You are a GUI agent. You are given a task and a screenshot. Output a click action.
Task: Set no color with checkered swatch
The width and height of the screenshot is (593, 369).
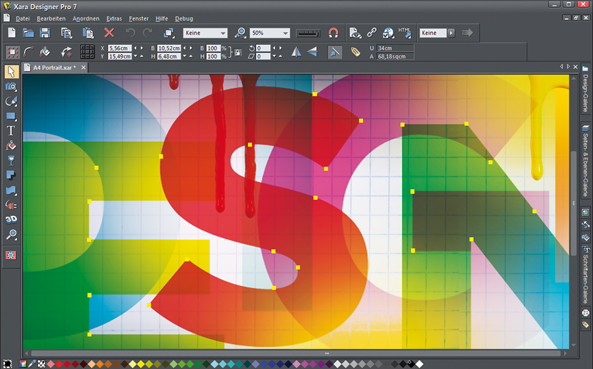point(41,364)
